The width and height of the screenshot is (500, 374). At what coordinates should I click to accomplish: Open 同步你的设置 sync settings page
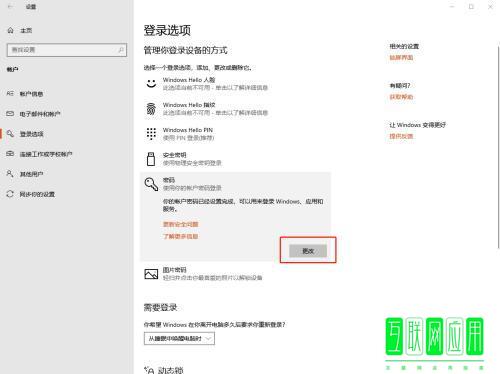point(37,194)
